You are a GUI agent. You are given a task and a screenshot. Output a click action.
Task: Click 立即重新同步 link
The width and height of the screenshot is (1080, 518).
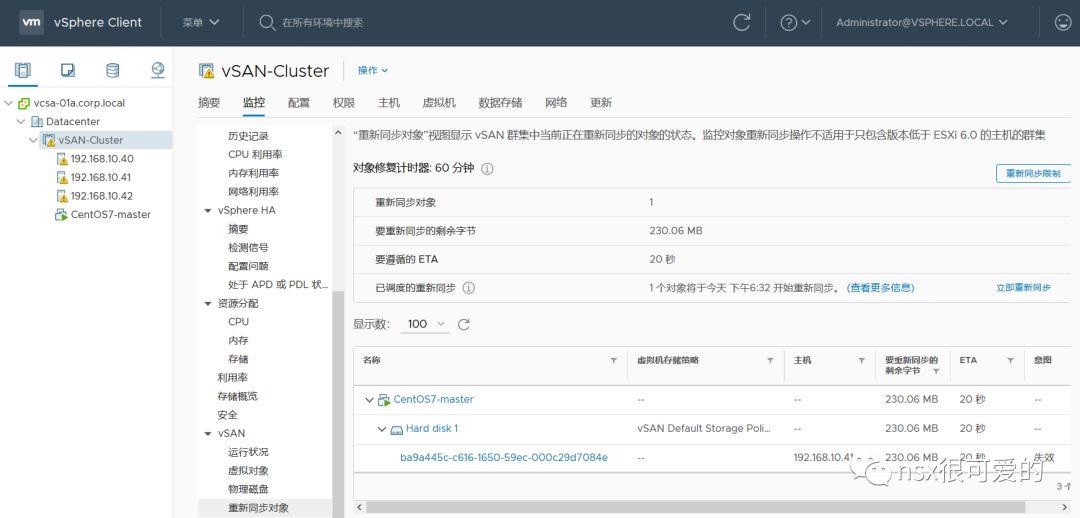coord(1024,288)
